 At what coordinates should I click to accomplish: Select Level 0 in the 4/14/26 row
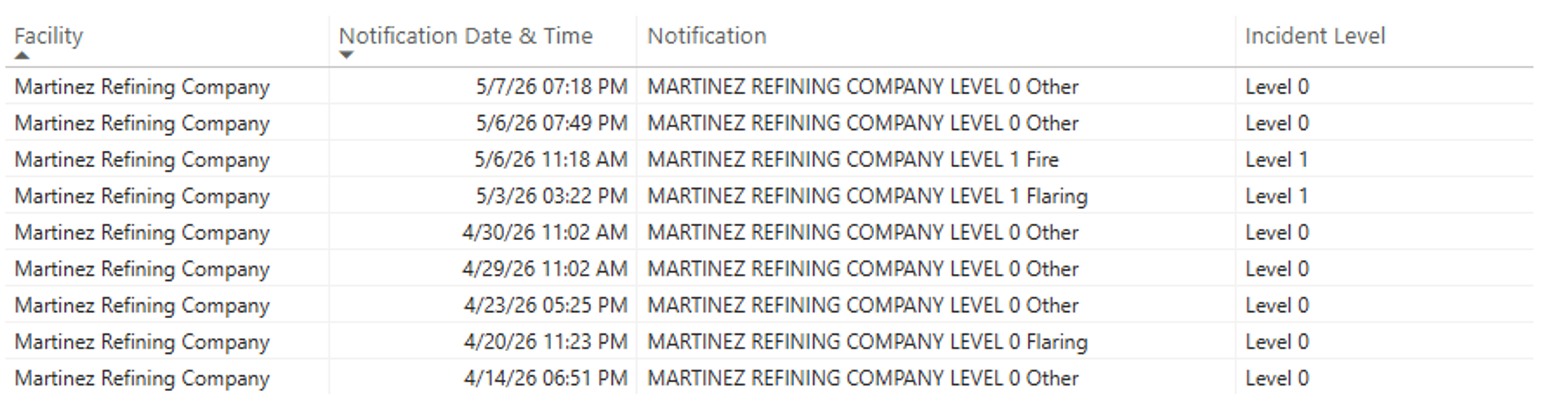[1277, 378]
